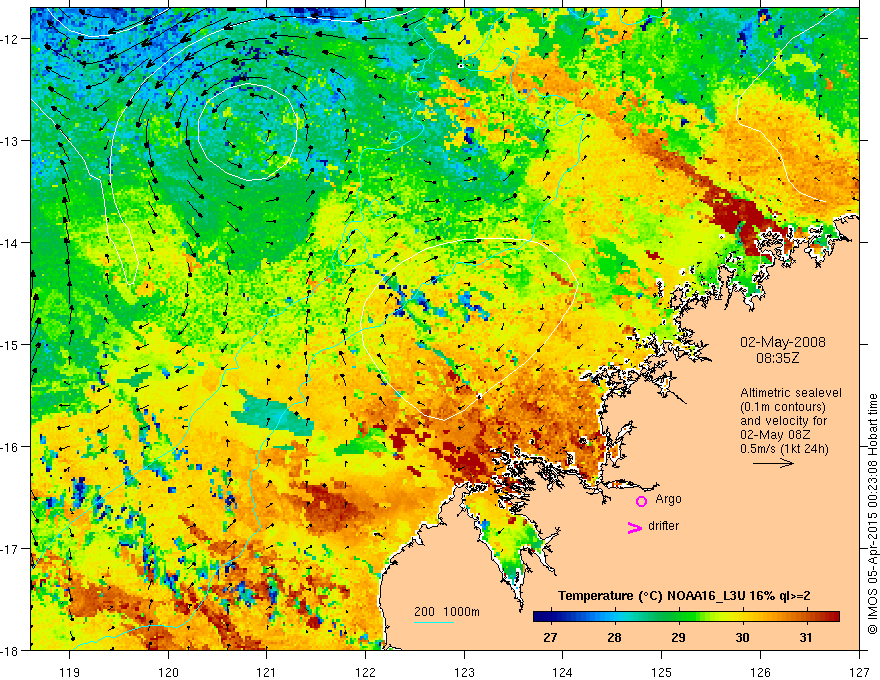The width and height of the screenshot is (880, 680).
Task: Click the latitude axis label -16
Action: click(10, 447)
